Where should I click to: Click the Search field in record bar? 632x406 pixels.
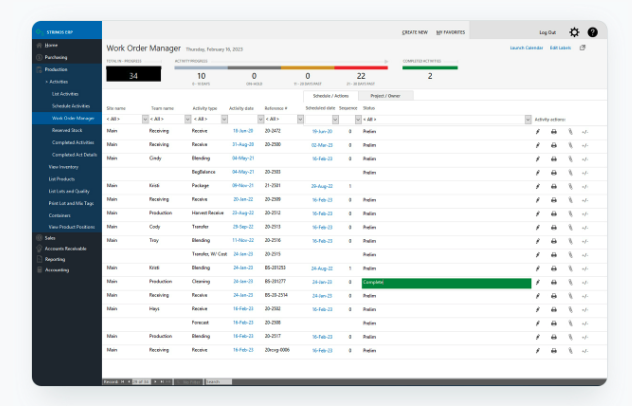point(218,381)
